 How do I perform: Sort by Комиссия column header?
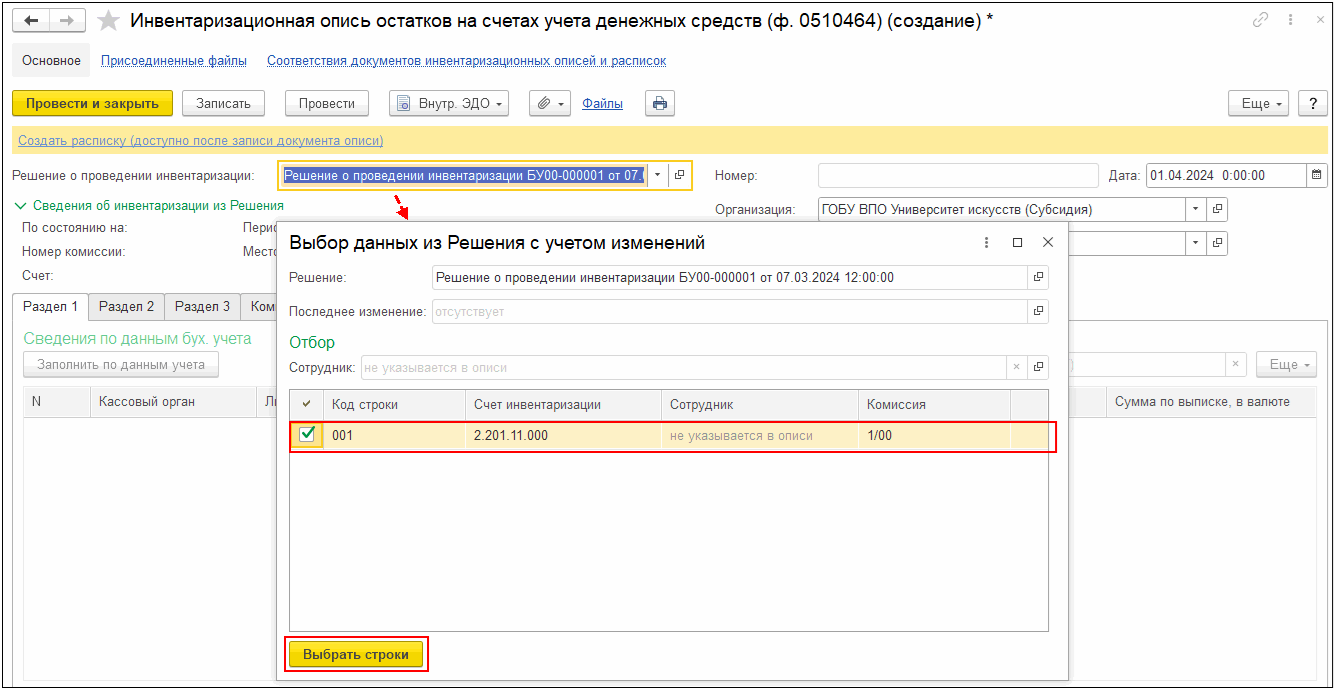tap(934, 404)
